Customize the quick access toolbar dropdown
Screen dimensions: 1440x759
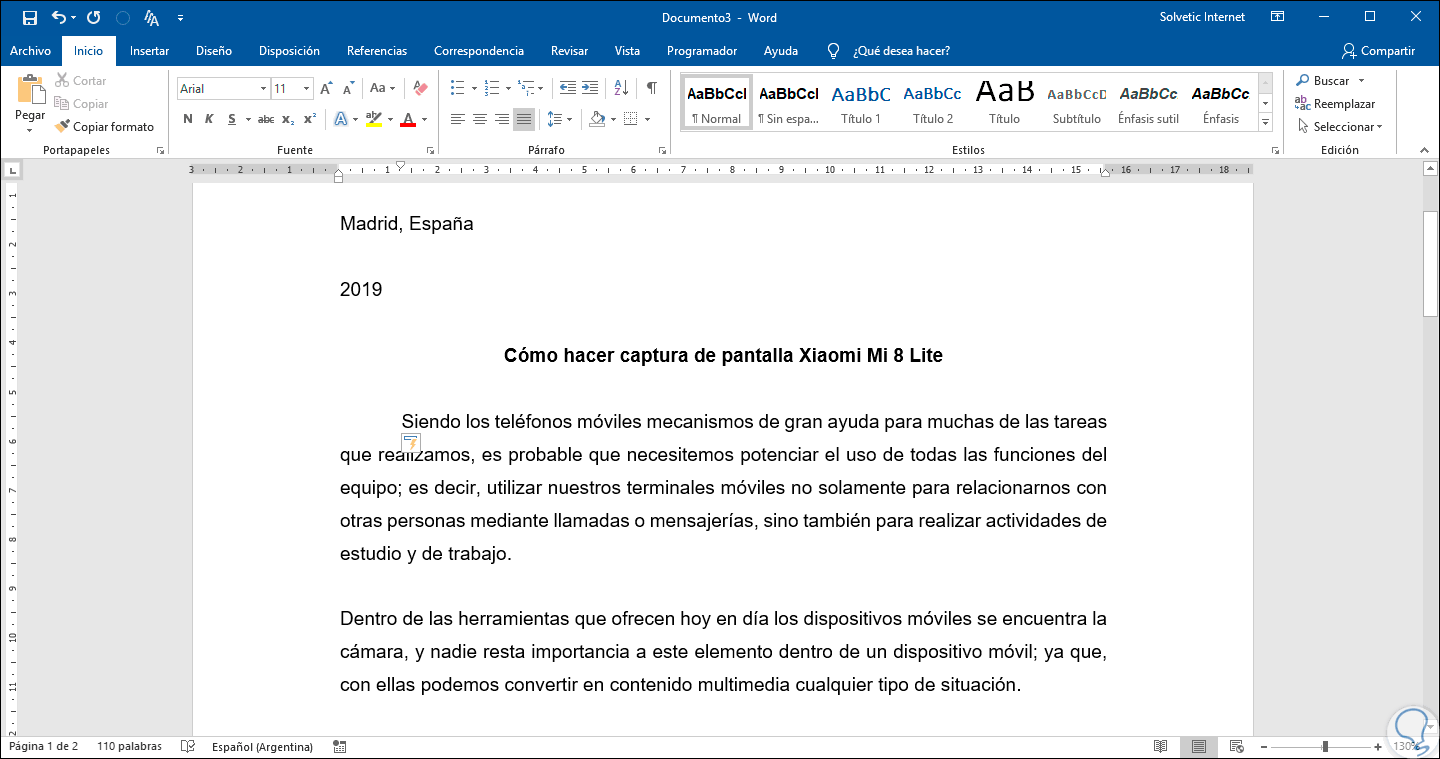pyautogui.click(x=180, y=18)
